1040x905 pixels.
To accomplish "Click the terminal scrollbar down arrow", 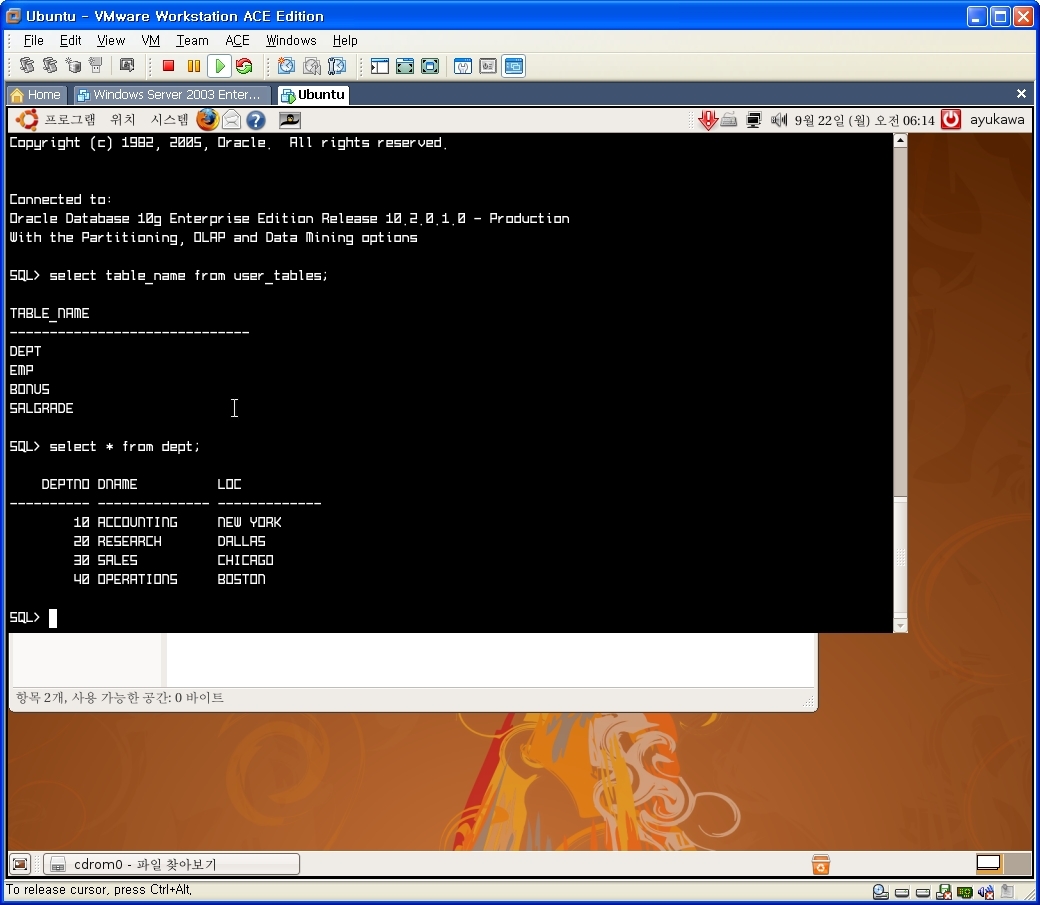I will coord(900,625).
